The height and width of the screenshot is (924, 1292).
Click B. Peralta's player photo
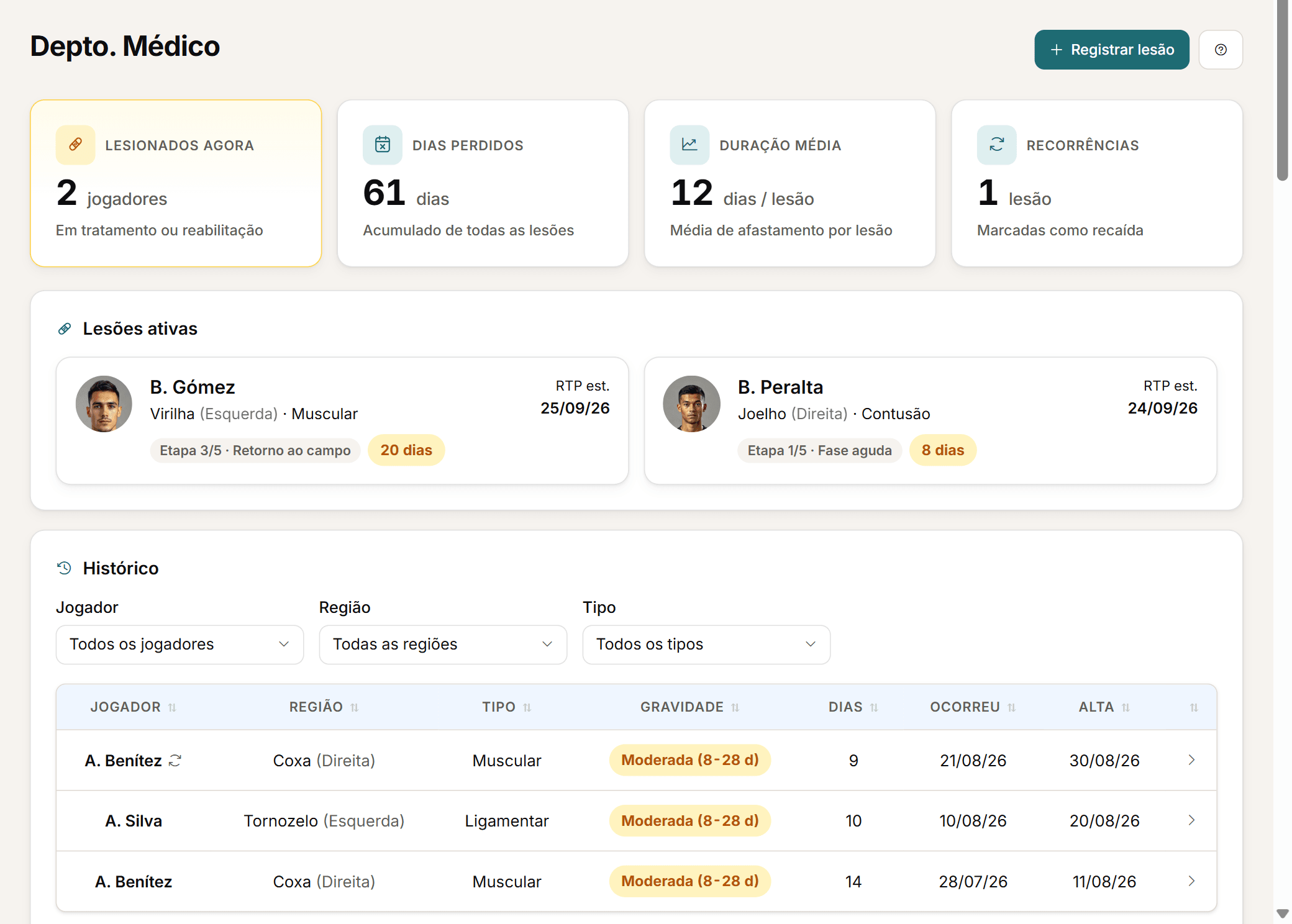point(691,404)
